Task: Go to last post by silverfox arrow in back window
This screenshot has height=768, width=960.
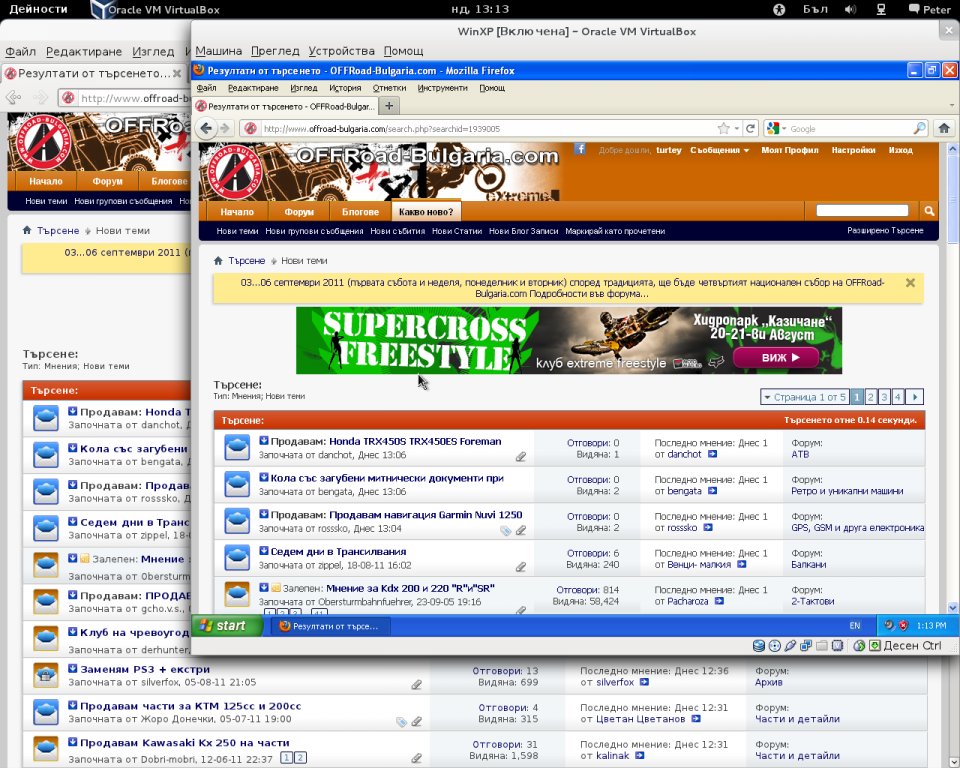Action: [644, 682]
